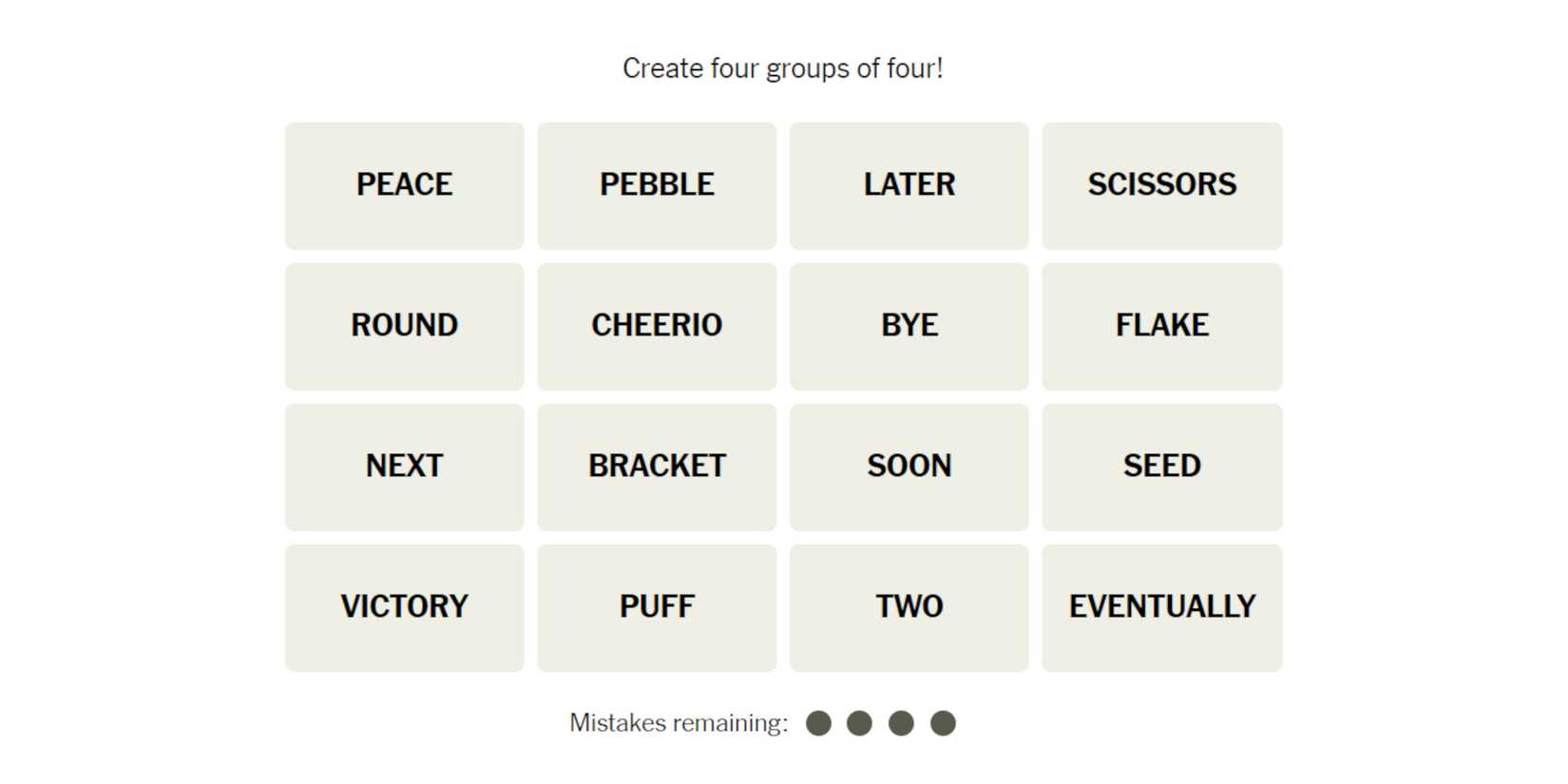
Task: Click the 'Mistakes remaining:' label
Action: point(679,723)
